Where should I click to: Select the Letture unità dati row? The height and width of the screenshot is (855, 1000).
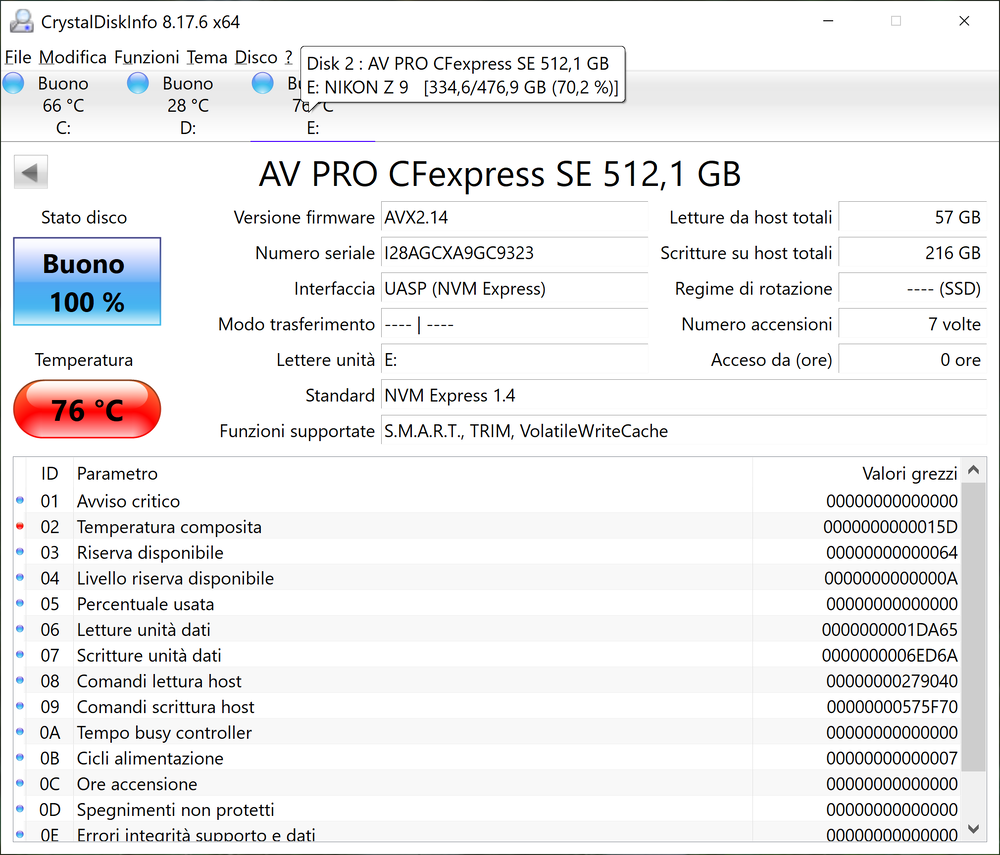coord(487,630)
